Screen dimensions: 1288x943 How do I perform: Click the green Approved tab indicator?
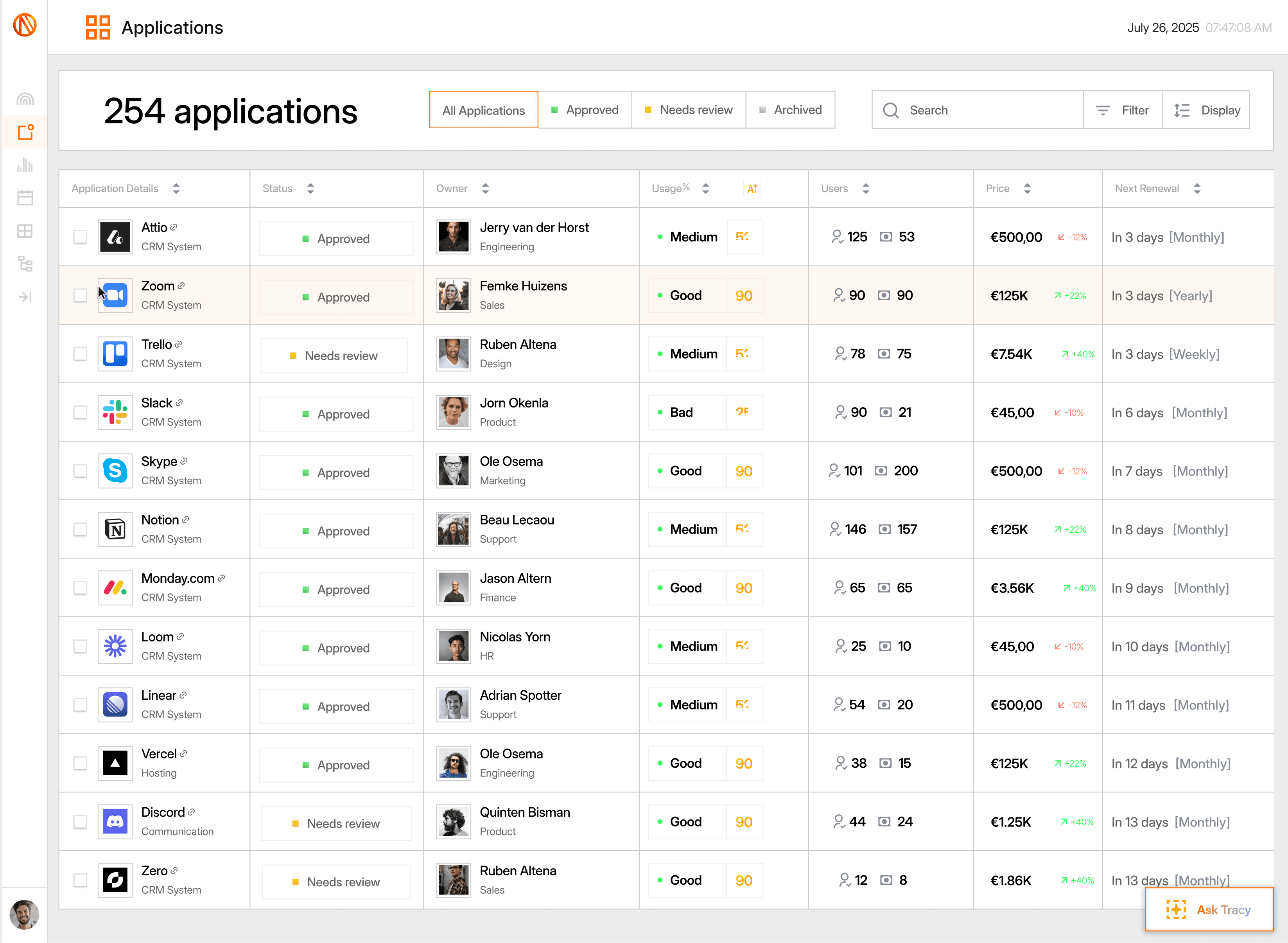click(554, 110)
